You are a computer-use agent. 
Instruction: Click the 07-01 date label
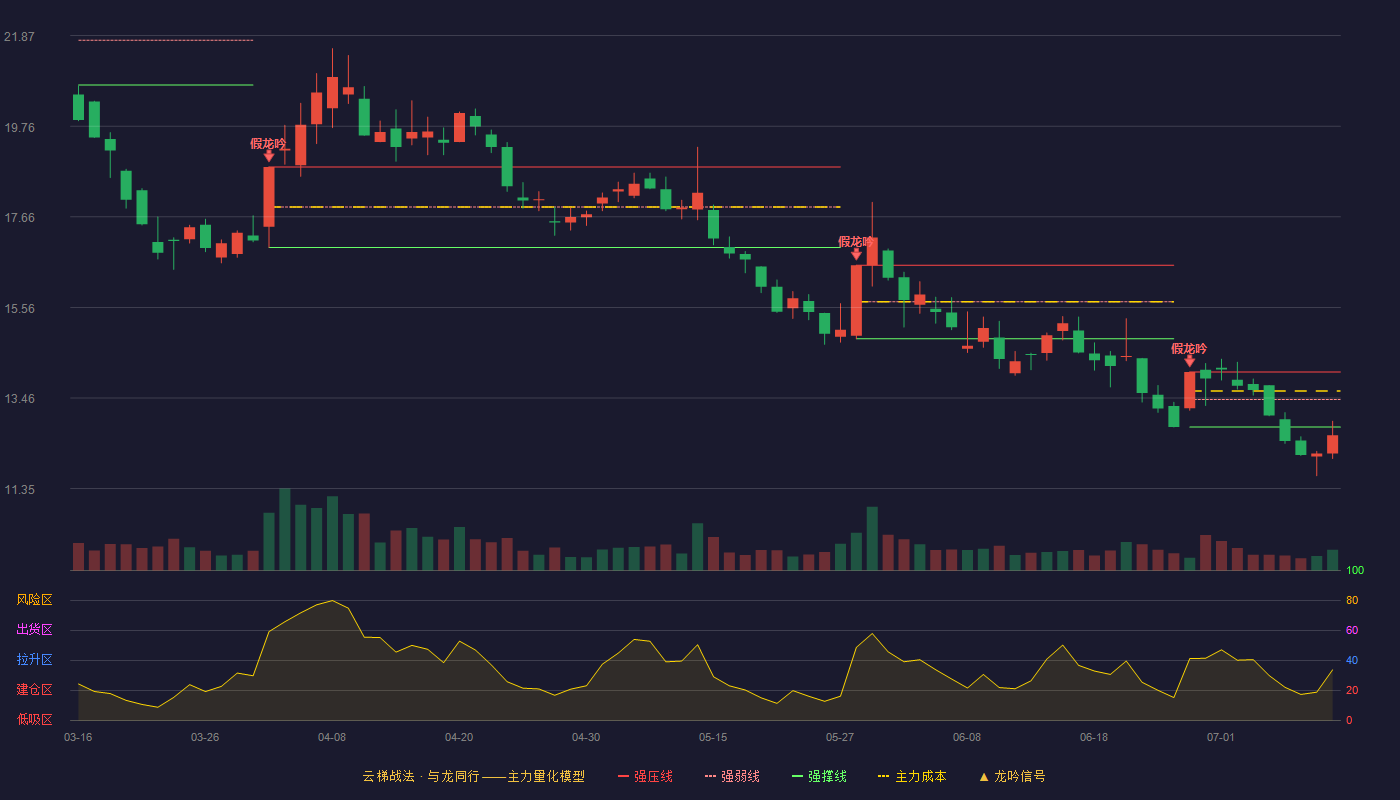pos(1221,737)
